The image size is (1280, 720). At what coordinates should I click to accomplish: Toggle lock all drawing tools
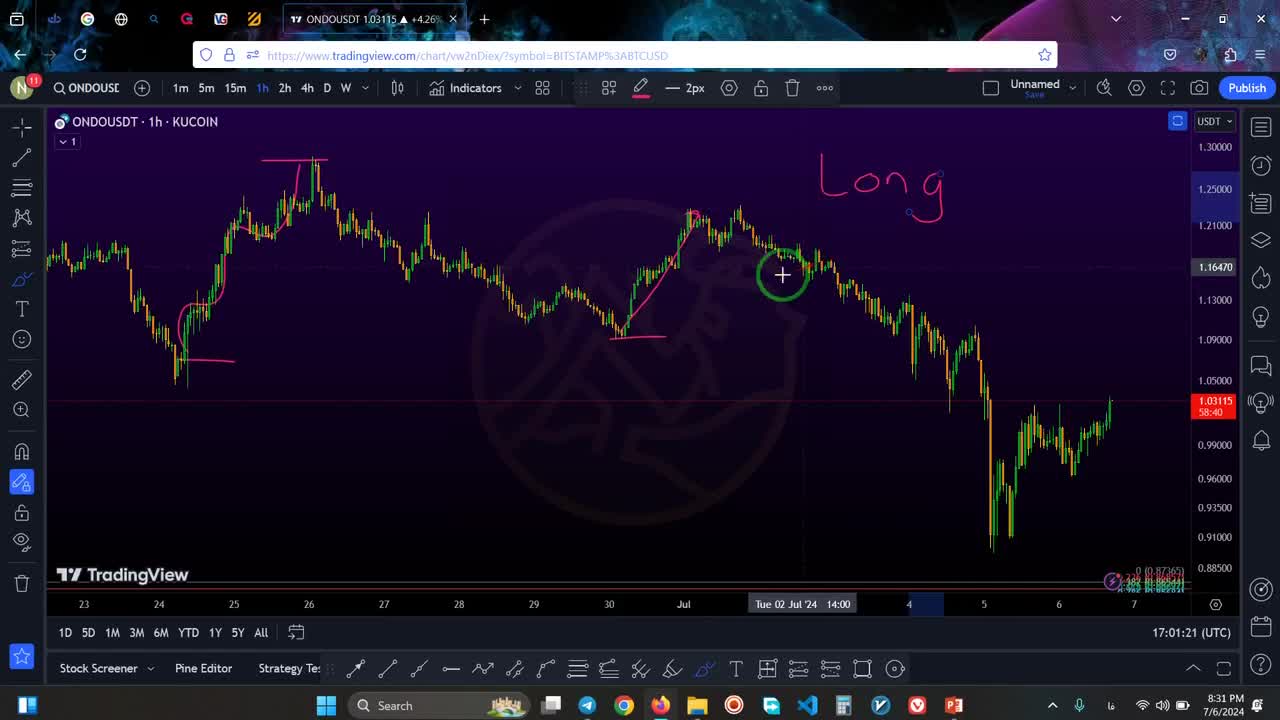21,513
